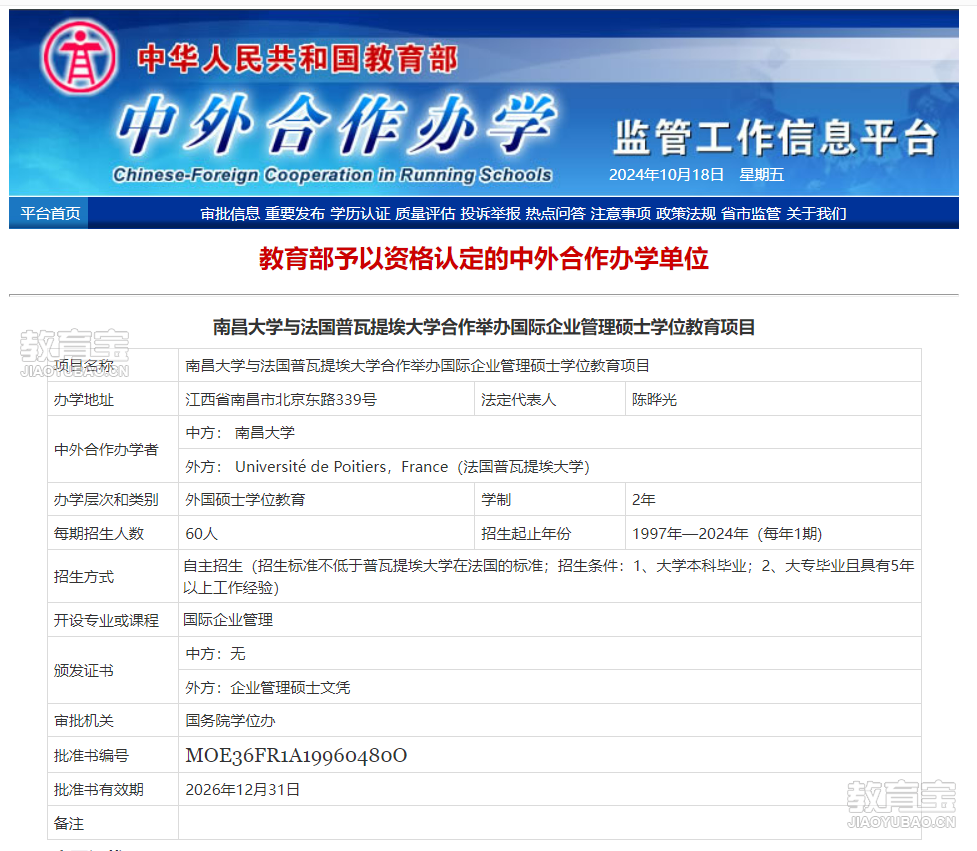Viewport: 977px width, 851px height.
Task: Click the 备注 label cell
Action: pos(113,822)
